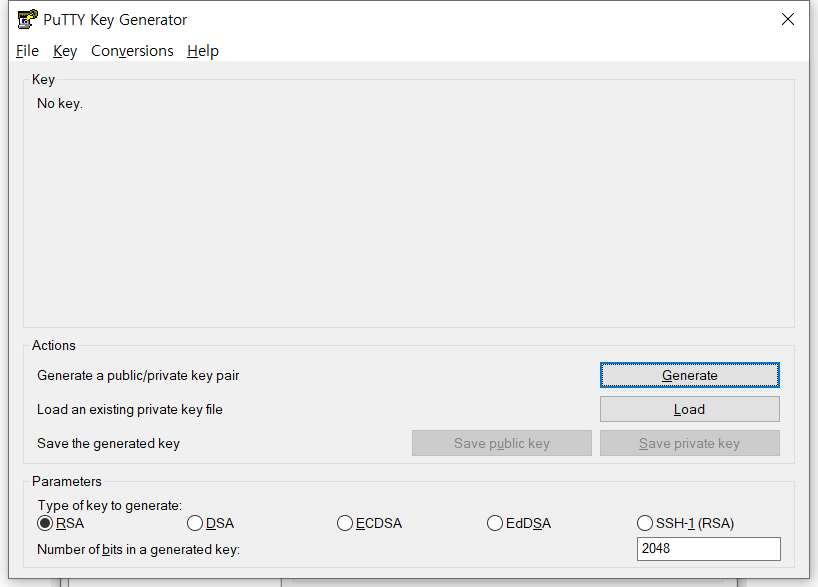
Task: Click the 'Actions' group heading
Action: pos(54,345)
